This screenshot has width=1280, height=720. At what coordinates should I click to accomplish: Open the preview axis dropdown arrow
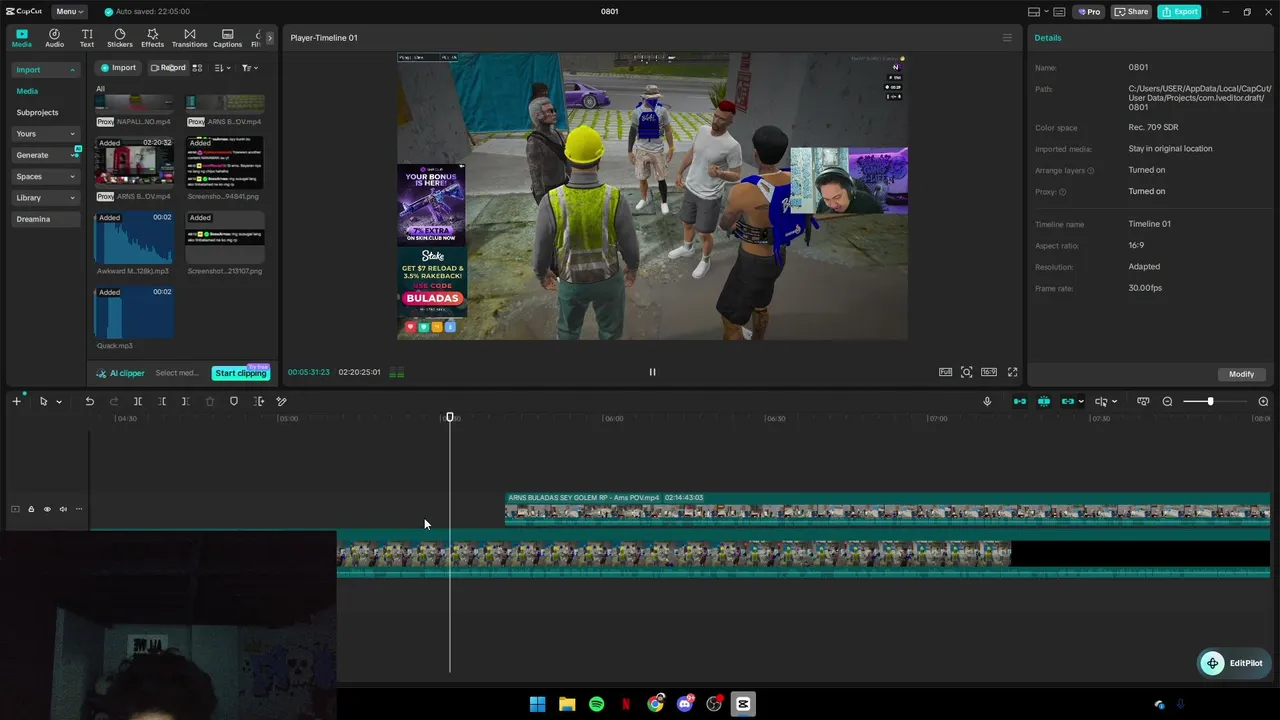1114,402
